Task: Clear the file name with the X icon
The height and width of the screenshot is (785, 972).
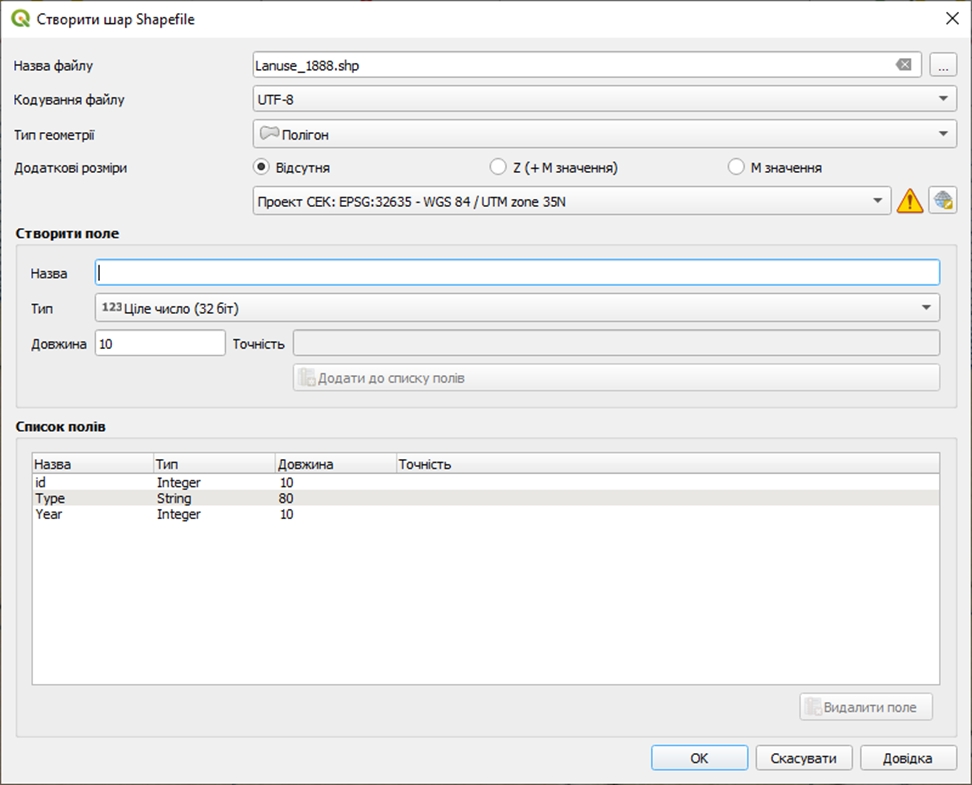Action: [903, 65]
